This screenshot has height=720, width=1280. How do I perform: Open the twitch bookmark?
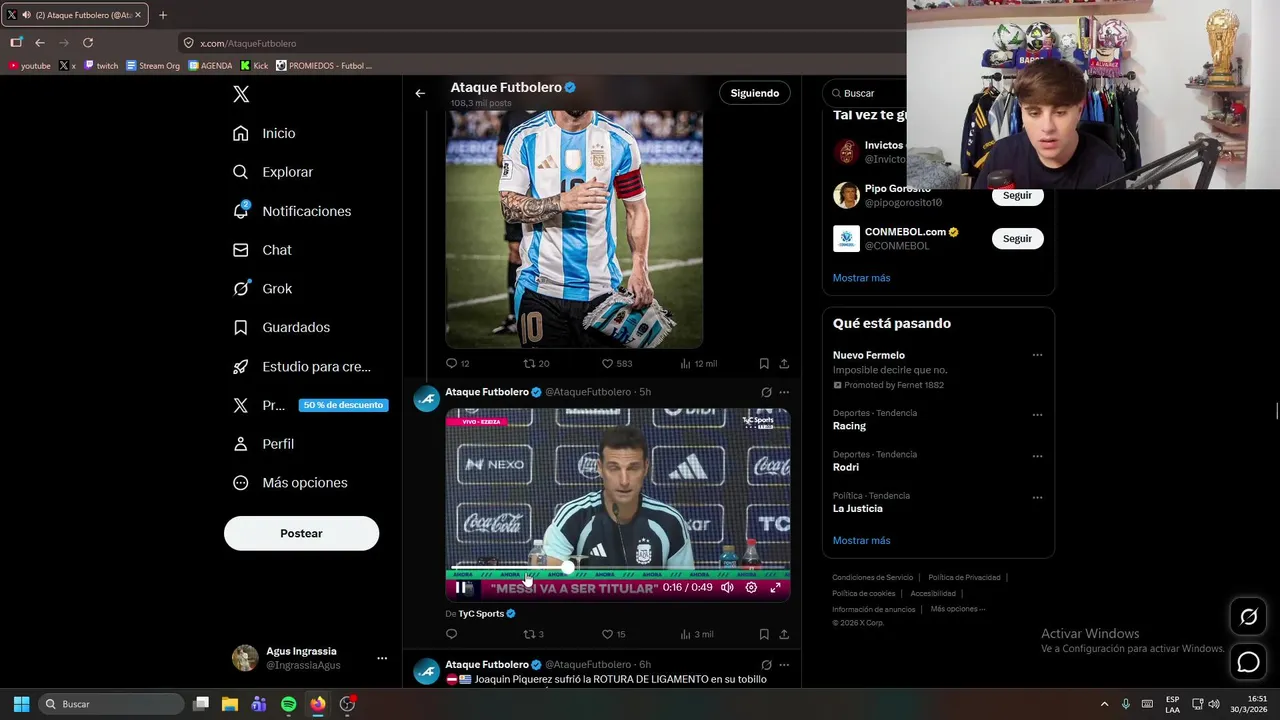101,66
